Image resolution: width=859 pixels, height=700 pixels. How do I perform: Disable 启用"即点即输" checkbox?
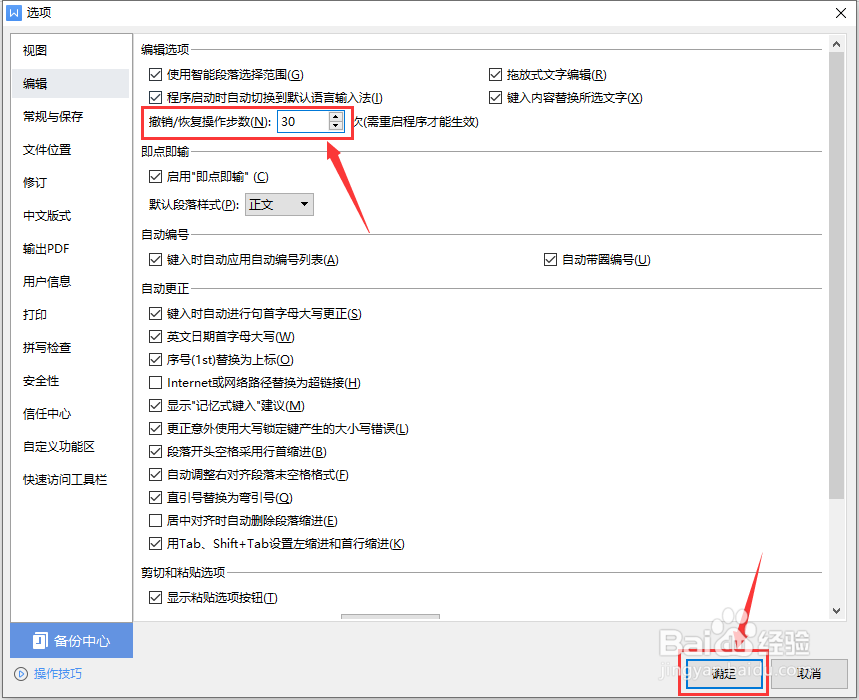point(156,176)
